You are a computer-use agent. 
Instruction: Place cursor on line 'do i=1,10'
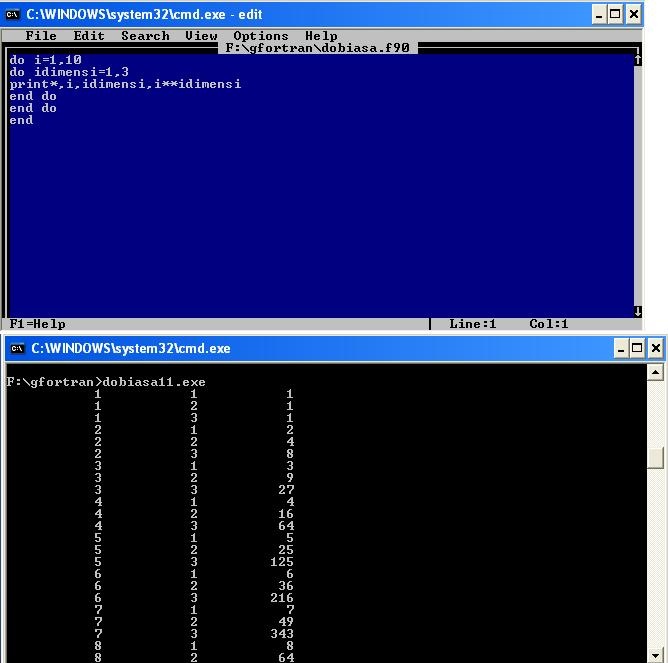[45, 60]
